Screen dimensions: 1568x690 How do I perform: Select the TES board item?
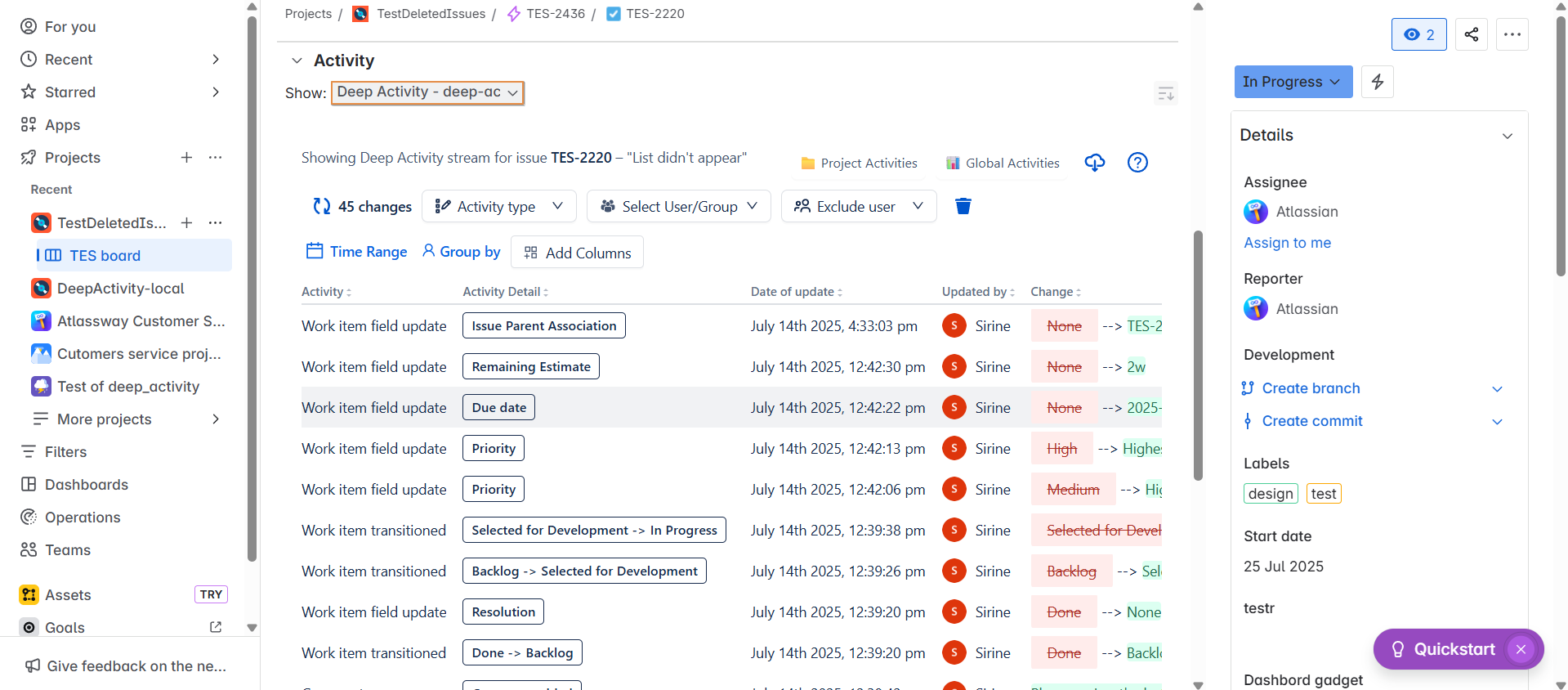(x=105, y=255)
